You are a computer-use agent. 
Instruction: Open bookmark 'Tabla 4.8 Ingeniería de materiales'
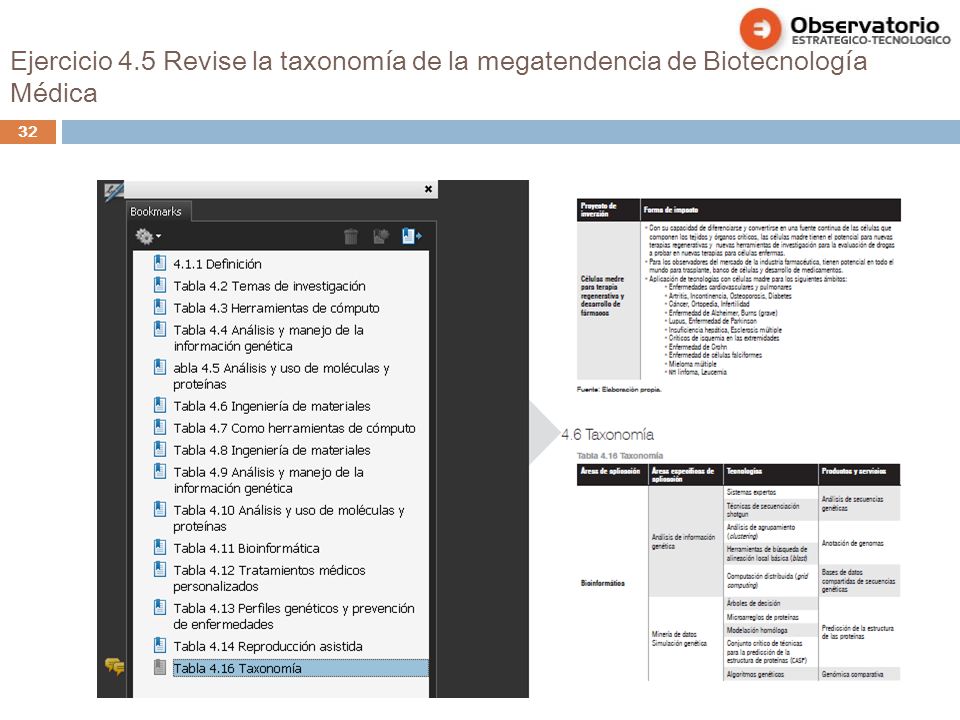click(x=272, y=450)
